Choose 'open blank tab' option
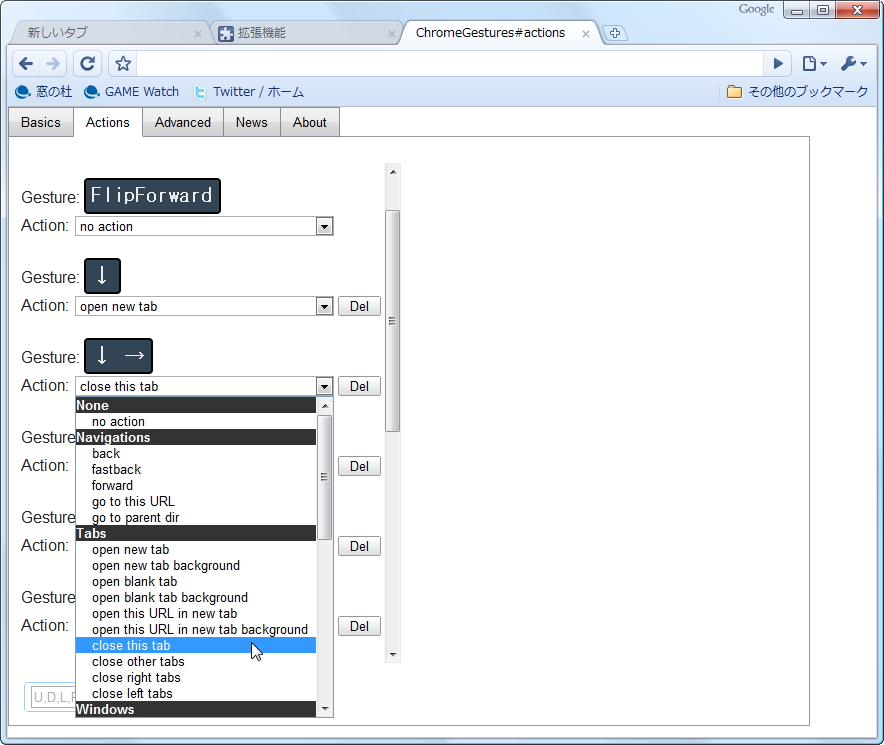The image size is (884, 745). point(196,581)
